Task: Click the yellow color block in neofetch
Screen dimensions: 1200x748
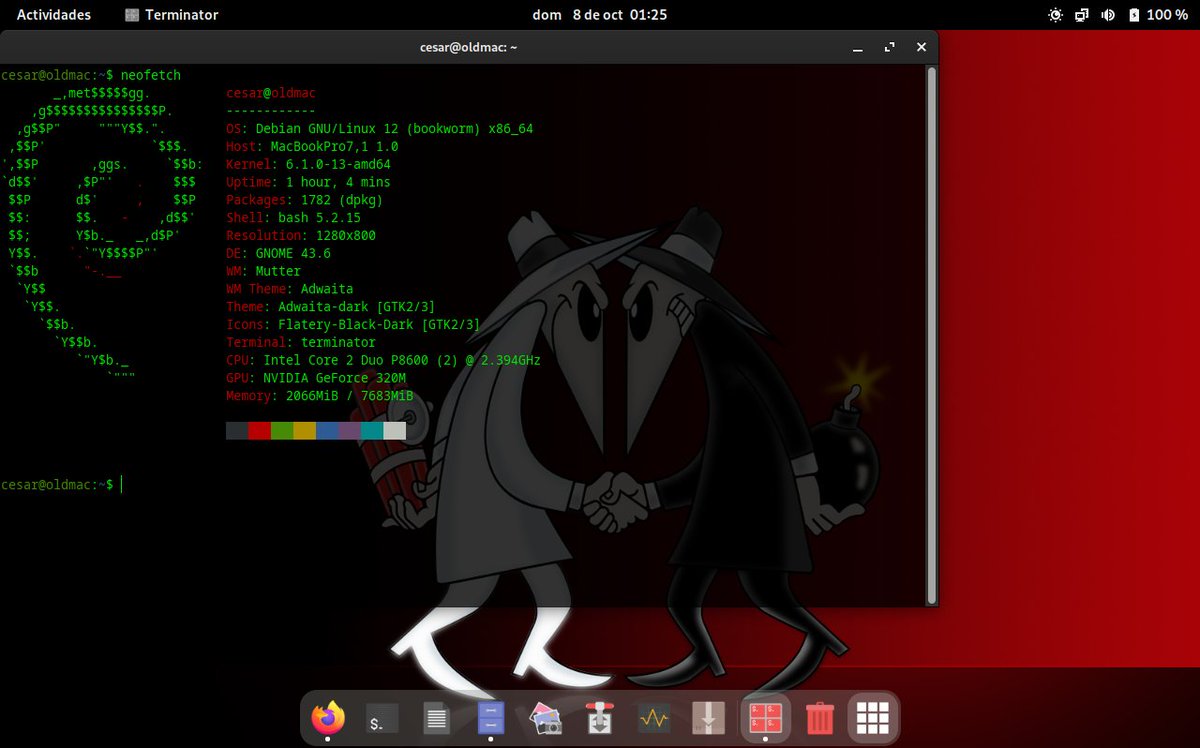Action: pyautogui.click(x=305, y=431)
